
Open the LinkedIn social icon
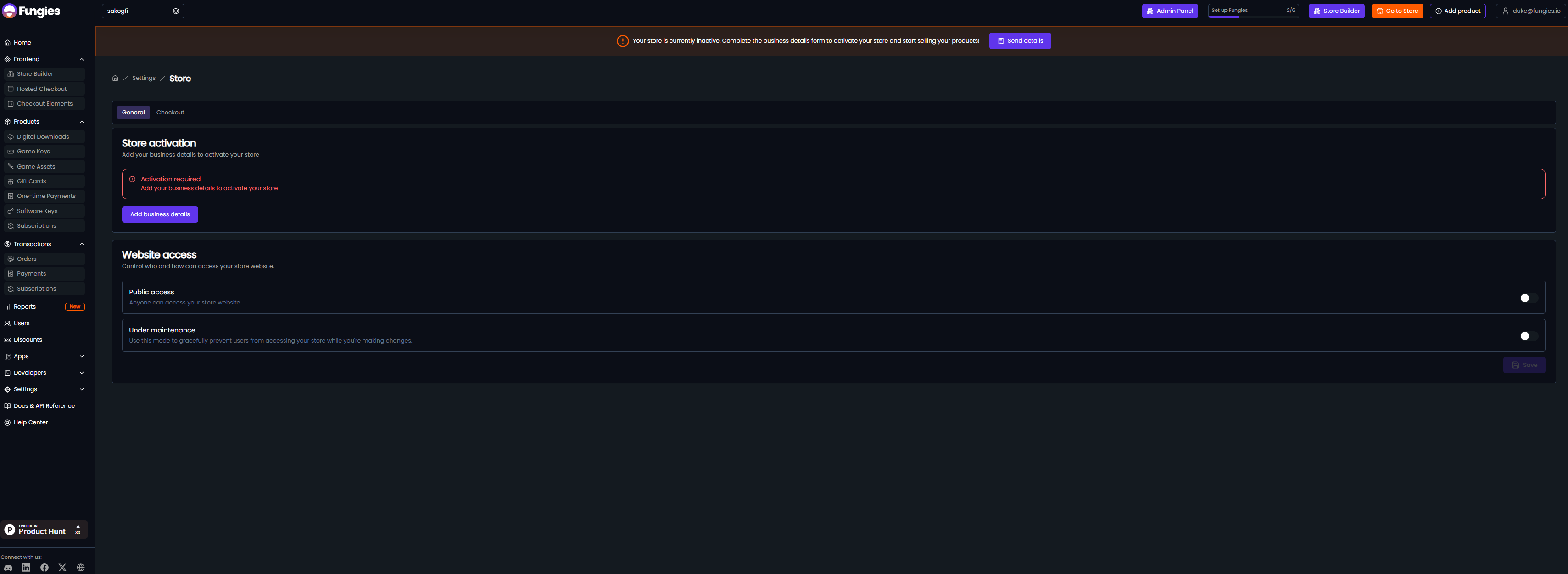click(26, 567)
